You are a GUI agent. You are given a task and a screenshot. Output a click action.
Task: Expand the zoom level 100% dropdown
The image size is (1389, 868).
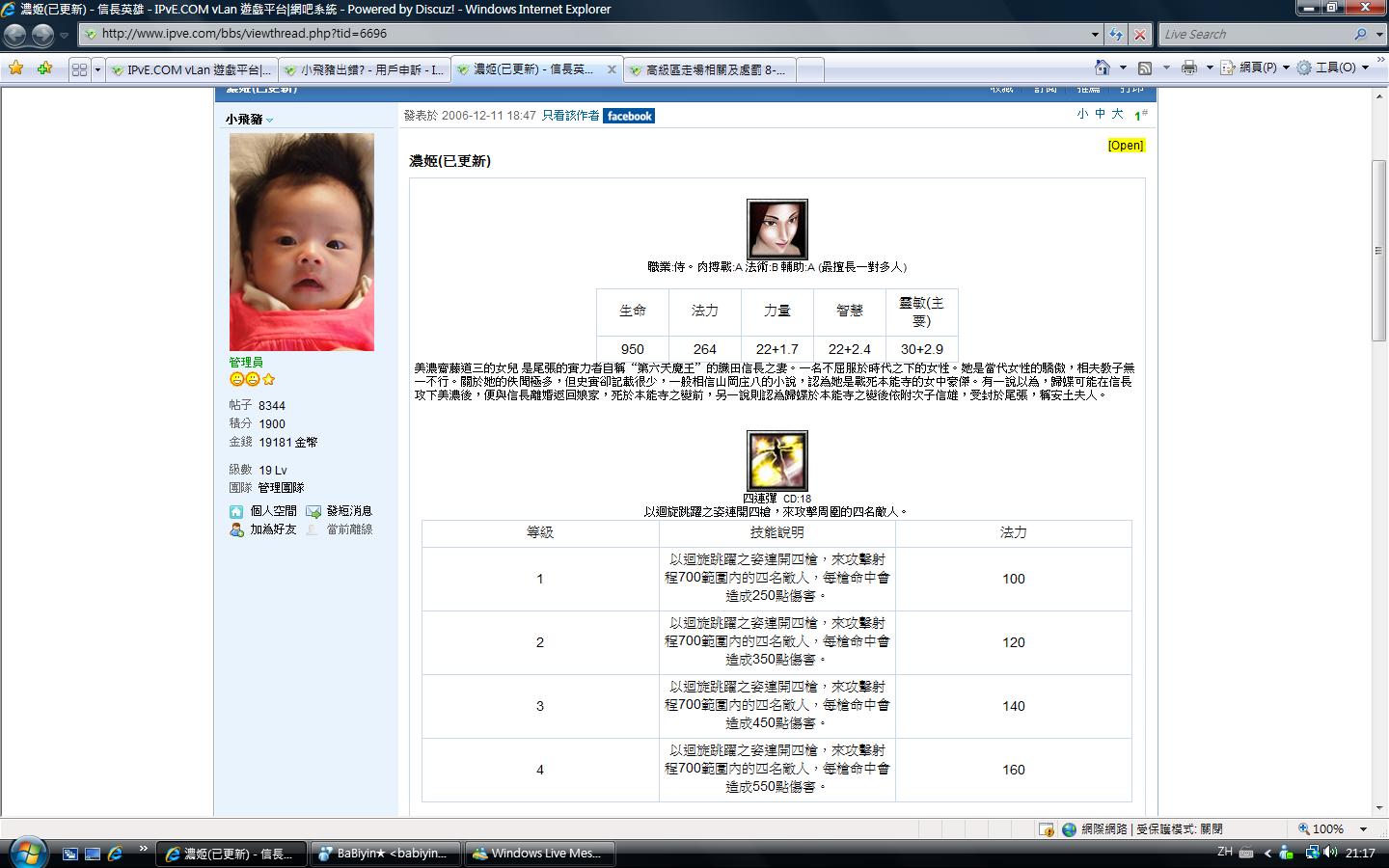pos(1363,829)
